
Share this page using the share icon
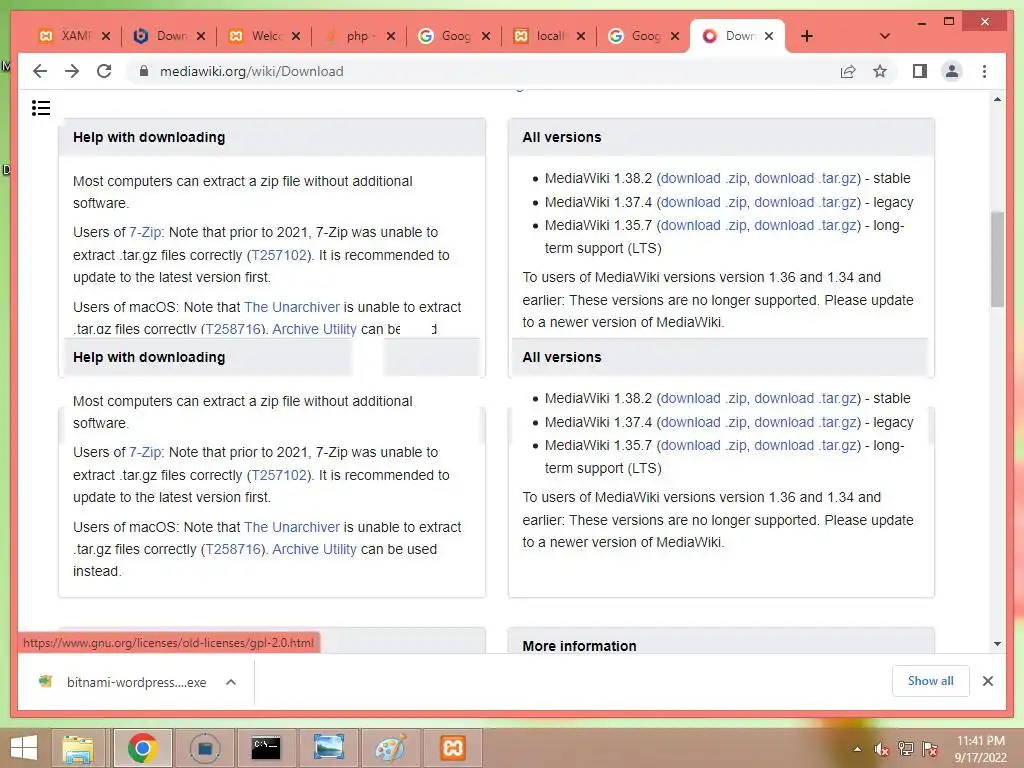848,71
